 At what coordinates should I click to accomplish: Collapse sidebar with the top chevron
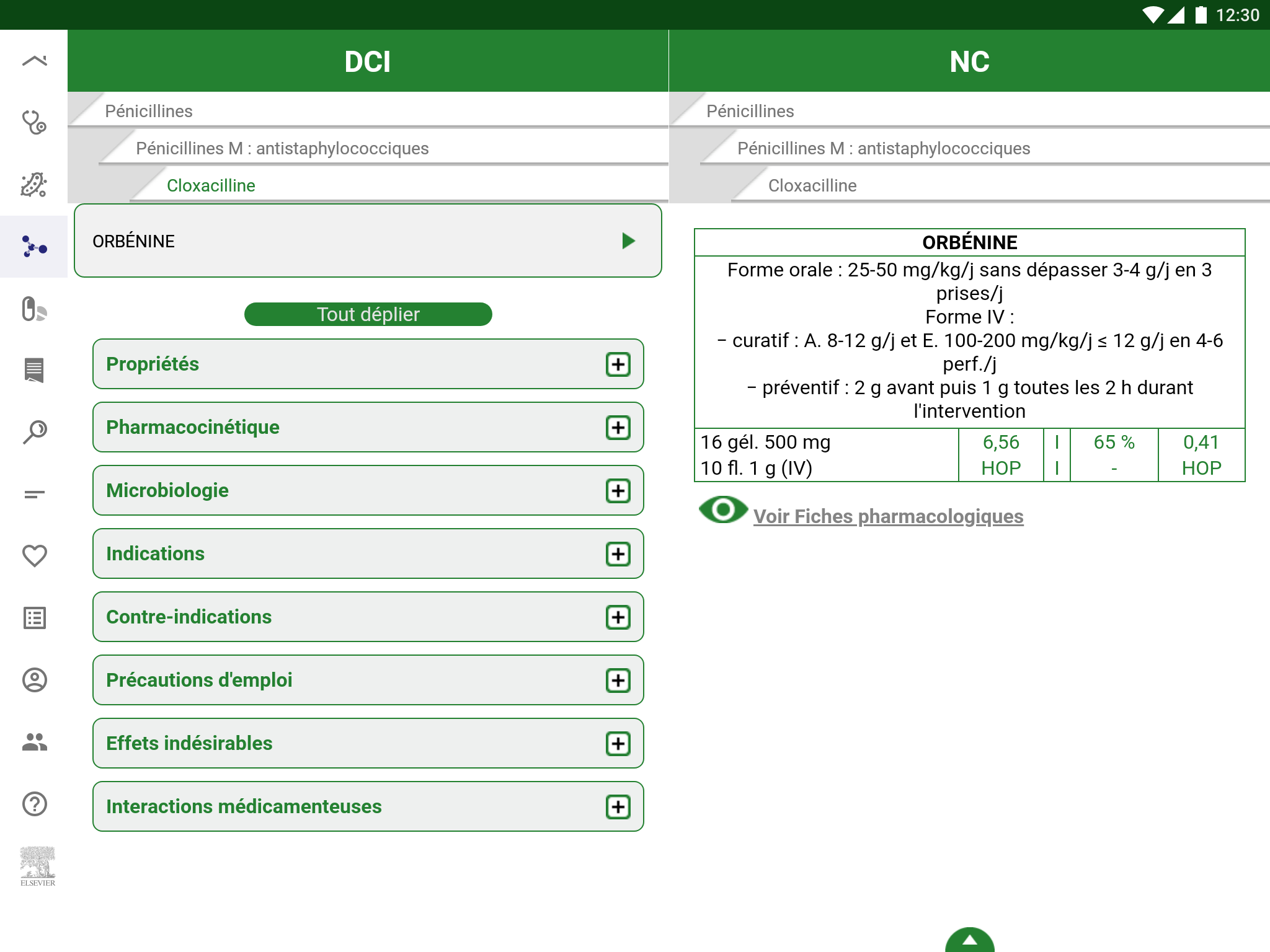click(x=34, y=61)
